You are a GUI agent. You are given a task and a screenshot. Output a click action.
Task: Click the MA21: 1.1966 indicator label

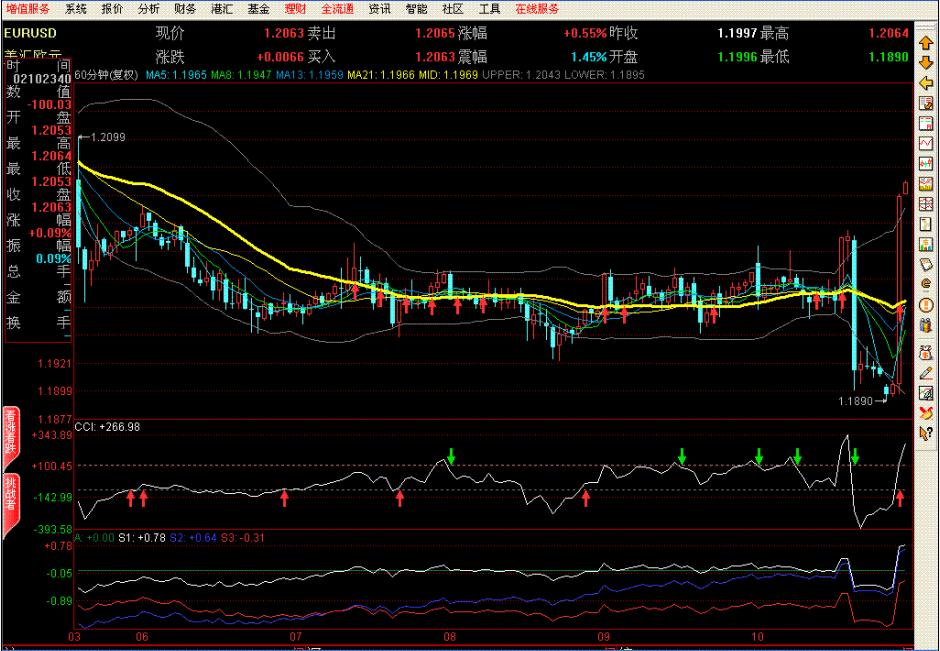[381, 75]
